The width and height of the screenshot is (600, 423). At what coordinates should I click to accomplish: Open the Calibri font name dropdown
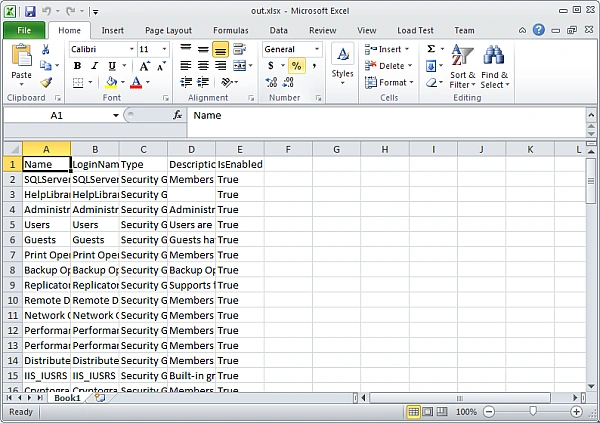coord(132,49)
